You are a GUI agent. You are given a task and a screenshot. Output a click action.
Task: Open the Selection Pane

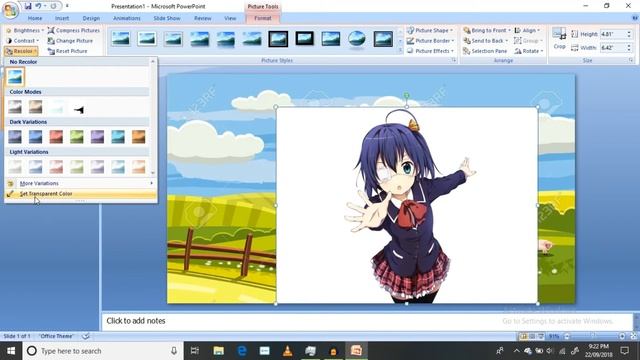click(x=485, y=51)
